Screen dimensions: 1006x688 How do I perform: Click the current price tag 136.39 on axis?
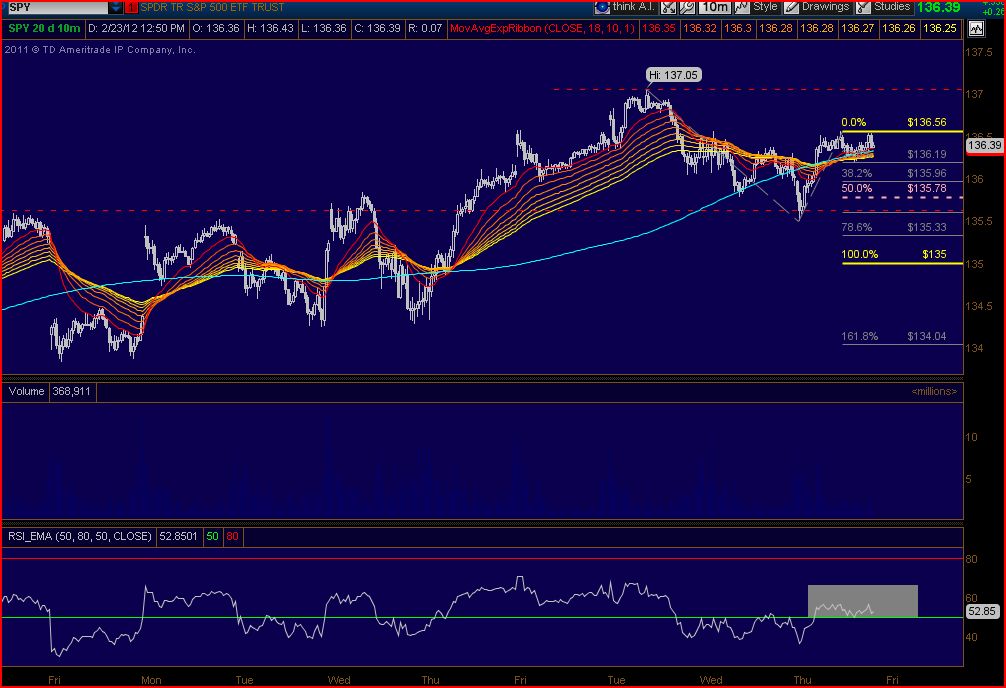tap(985, 146)
